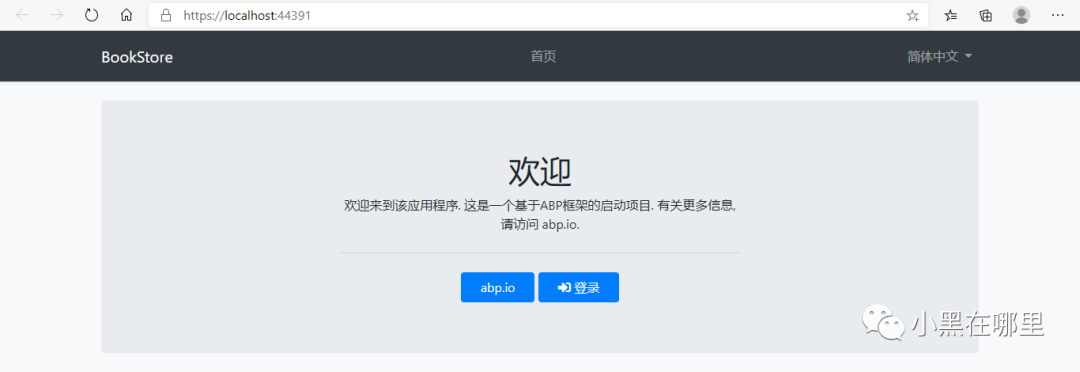Click the browser back arrow
The width and height of the screenshot is (1080, 372).
(22, 15)
